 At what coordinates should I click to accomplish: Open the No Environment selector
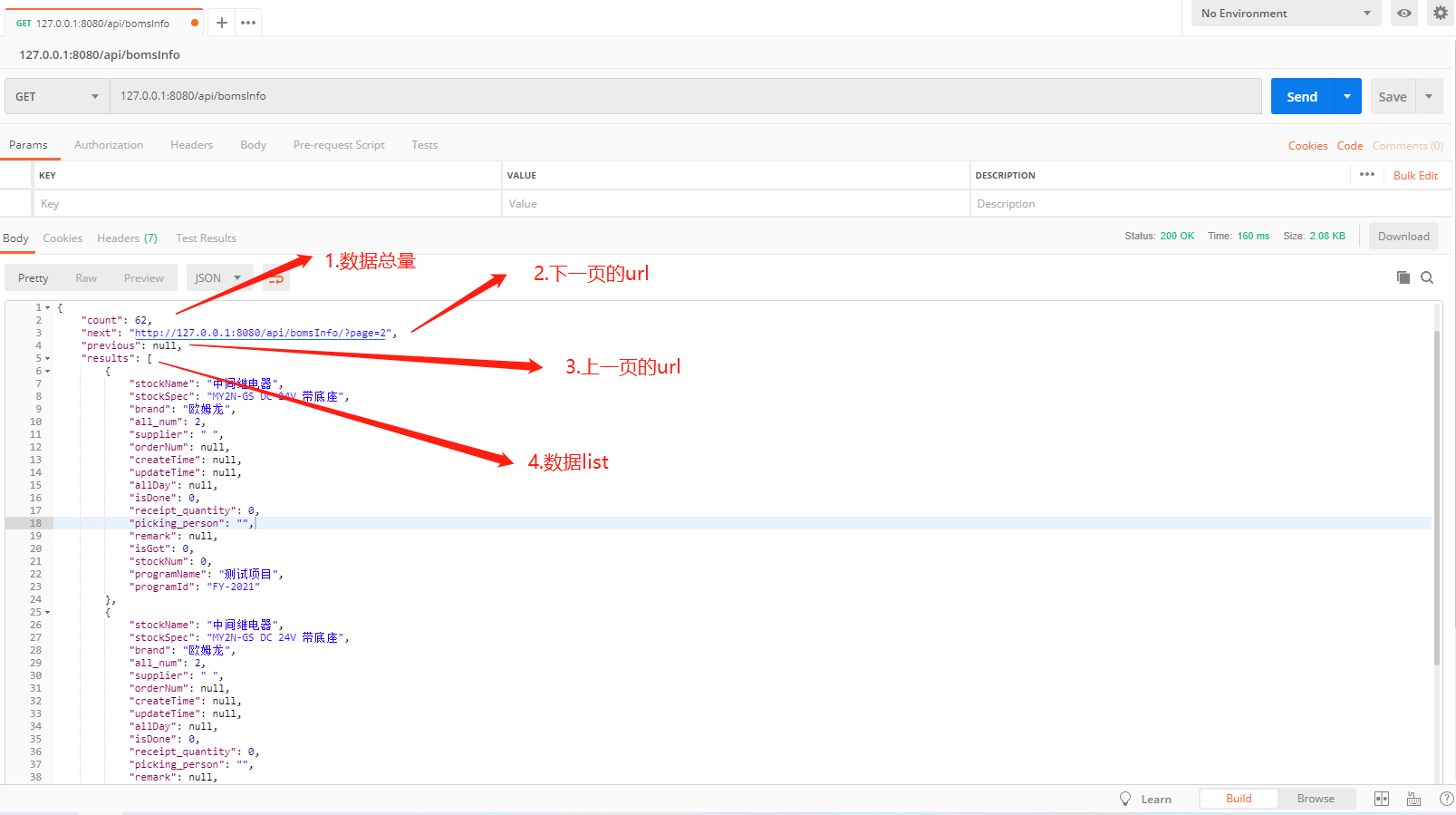click(1286, 13)
